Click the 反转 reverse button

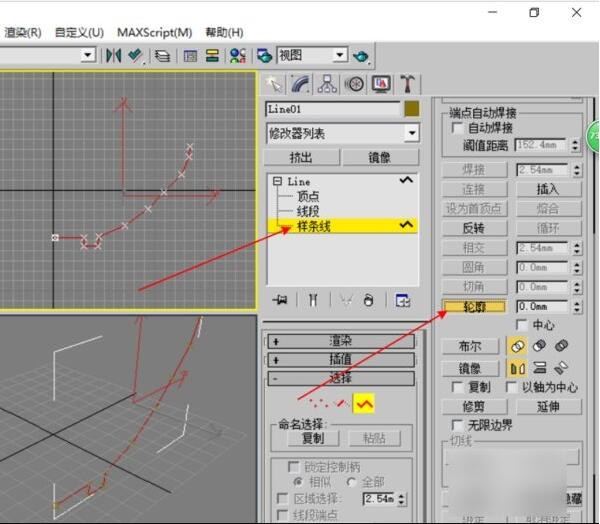[x=474, y=228]
